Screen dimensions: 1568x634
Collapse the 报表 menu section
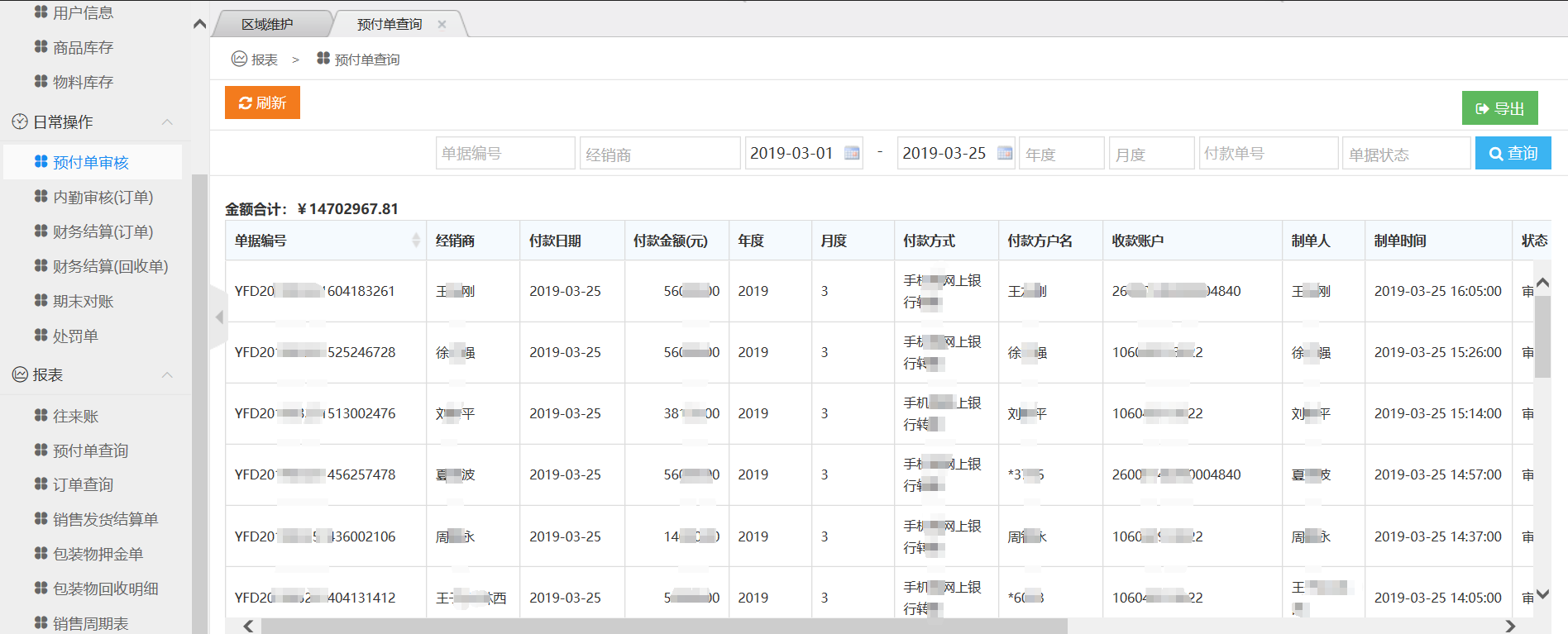click(167, 375)
